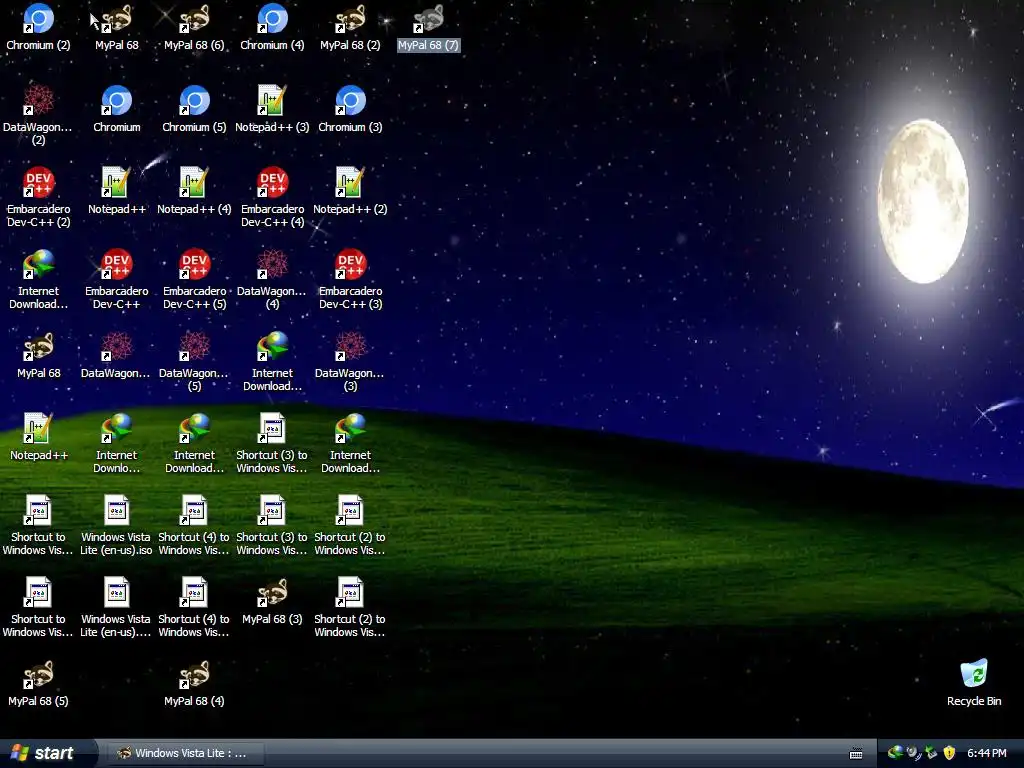This screenshot has width=1024, height=768.
Task: Open Internet Download Manager tray icon
Action: tap(895, 753)
